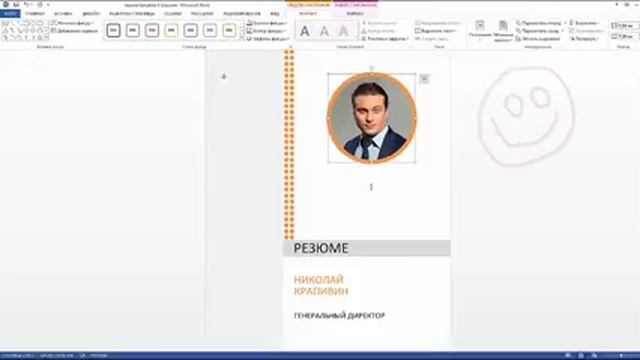Viewport: 640px width, 360px height.
Task: Switch to the ГЛАВНАЯ ribbon tab
Action: [35, 13]
